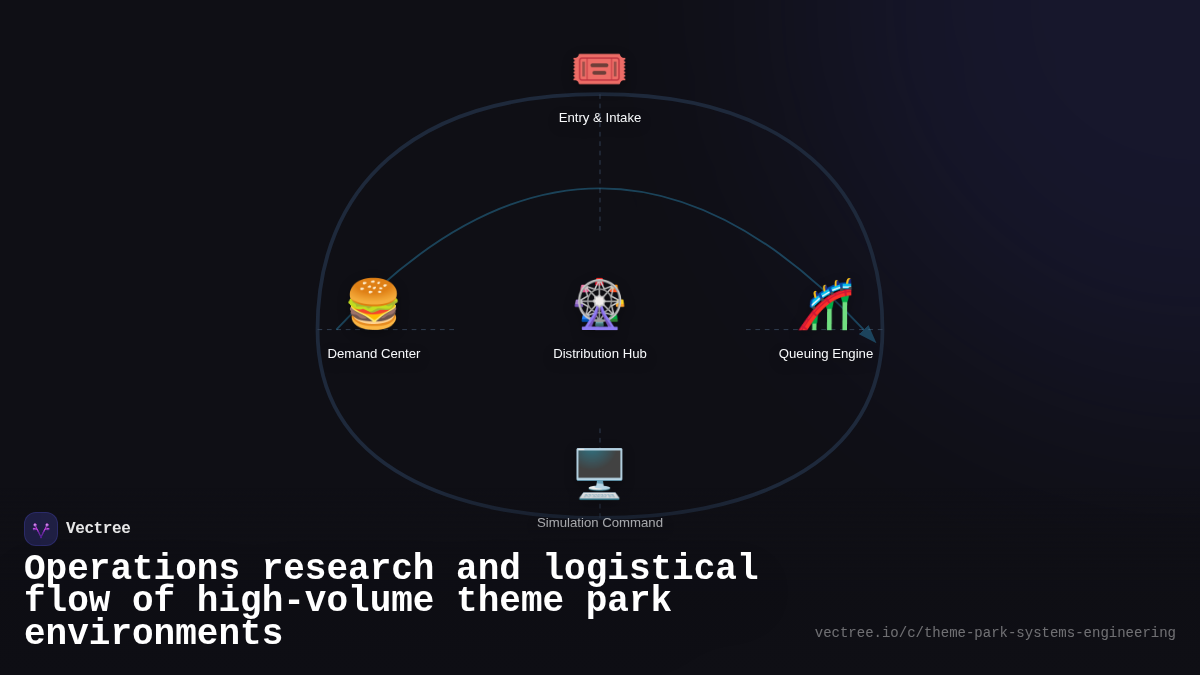The width and height of the screenshot is (1200, 675).
Task: Click the Vectree logo icon
Action: 40,528
